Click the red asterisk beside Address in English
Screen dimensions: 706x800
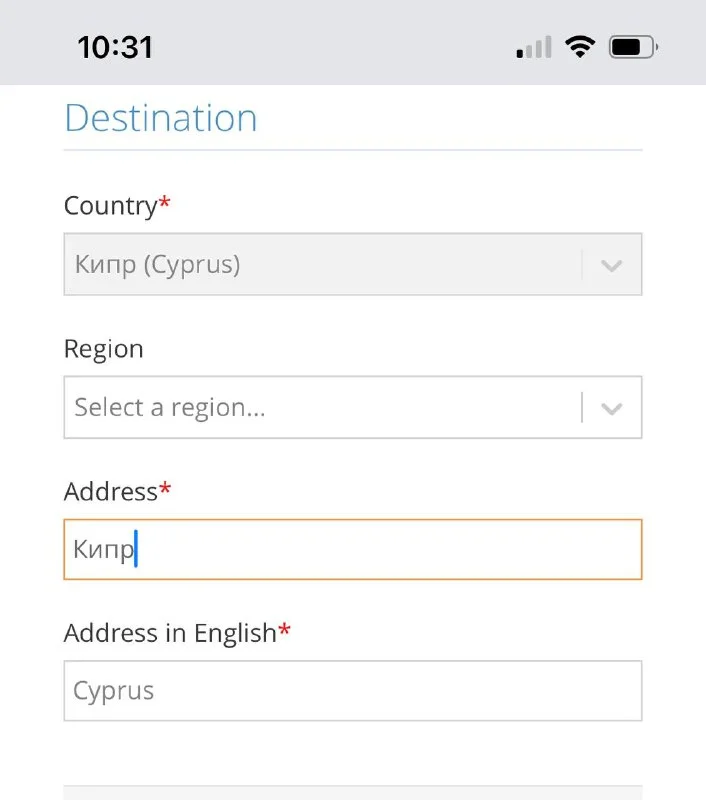click(285, 632)
